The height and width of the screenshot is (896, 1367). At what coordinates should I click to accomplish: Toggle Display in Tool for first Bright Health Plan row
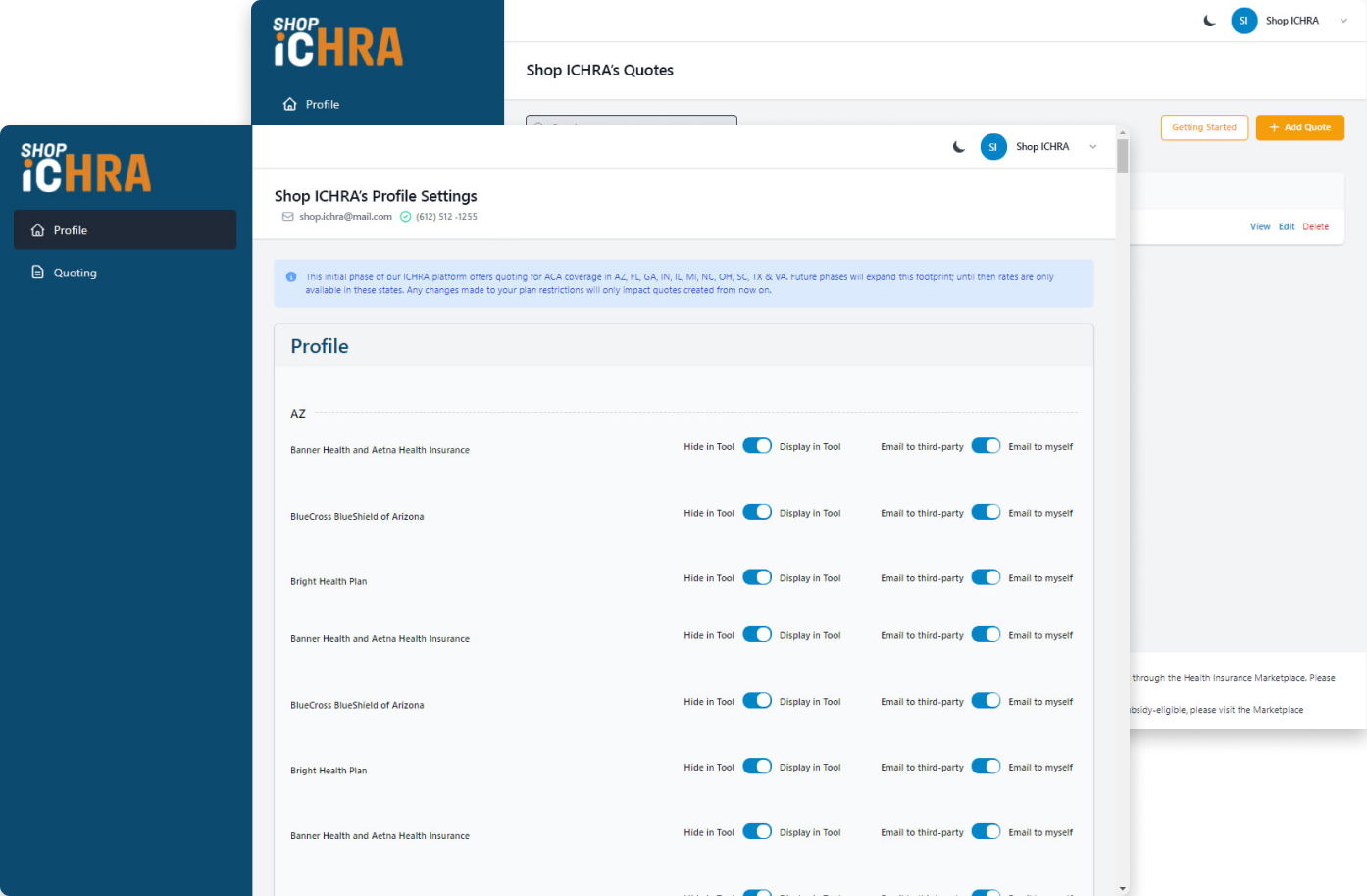tap(757, 577)
